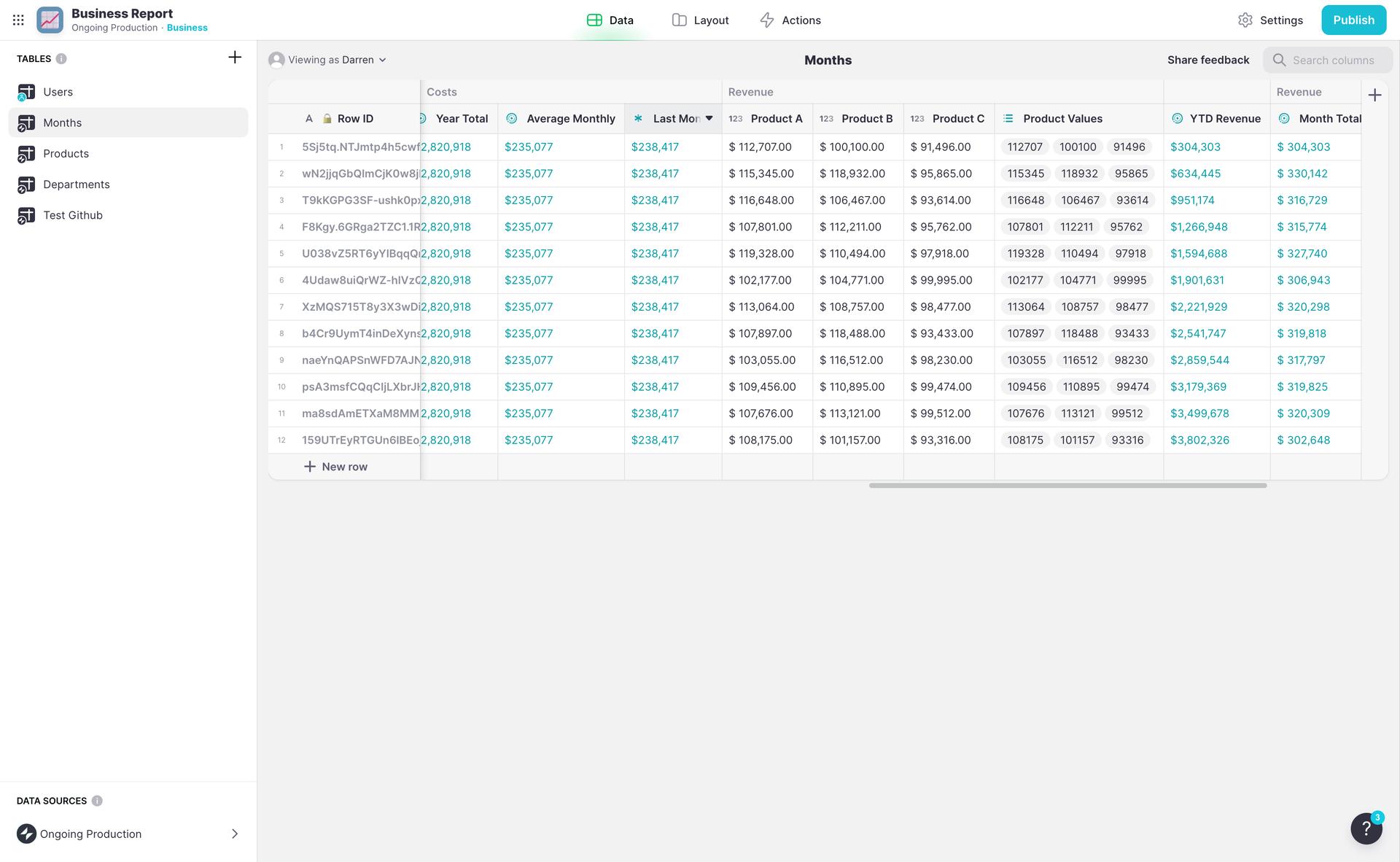The image size is (1400, 862).
Task: Add a new column with the plus icon
Action: tap(1375, 95)
